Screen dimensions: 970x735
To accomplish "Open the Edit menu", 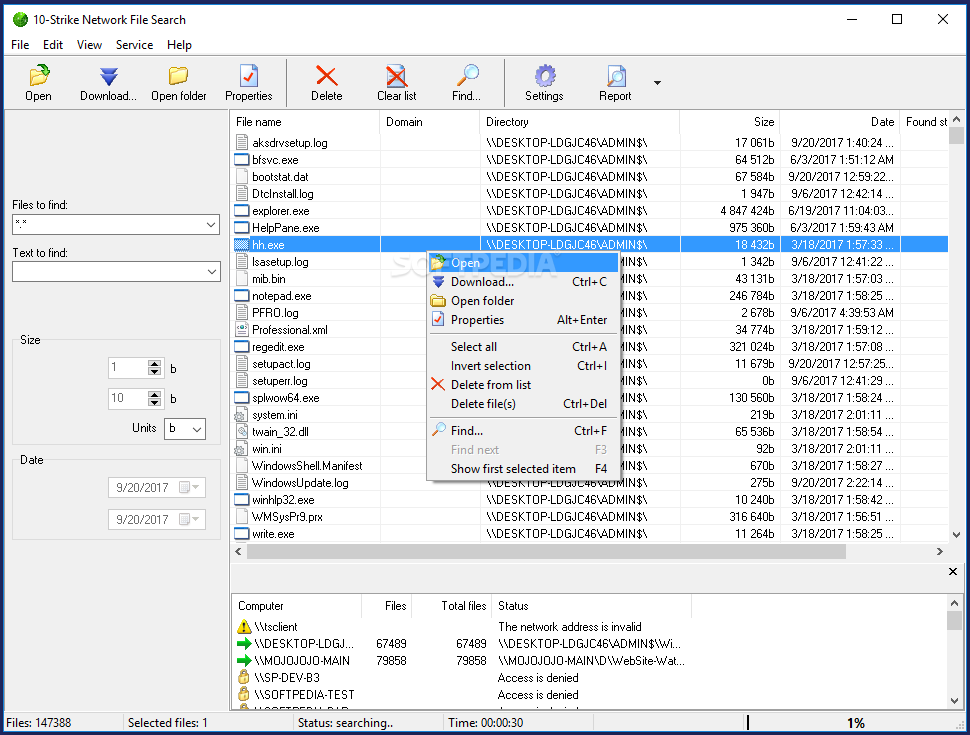I will 53,45.
